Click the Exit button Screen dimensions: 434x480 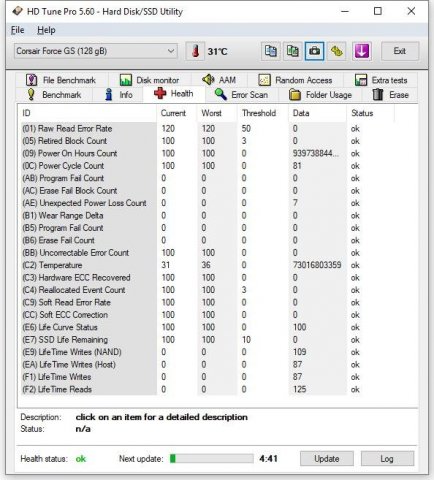tap(400, 51)
